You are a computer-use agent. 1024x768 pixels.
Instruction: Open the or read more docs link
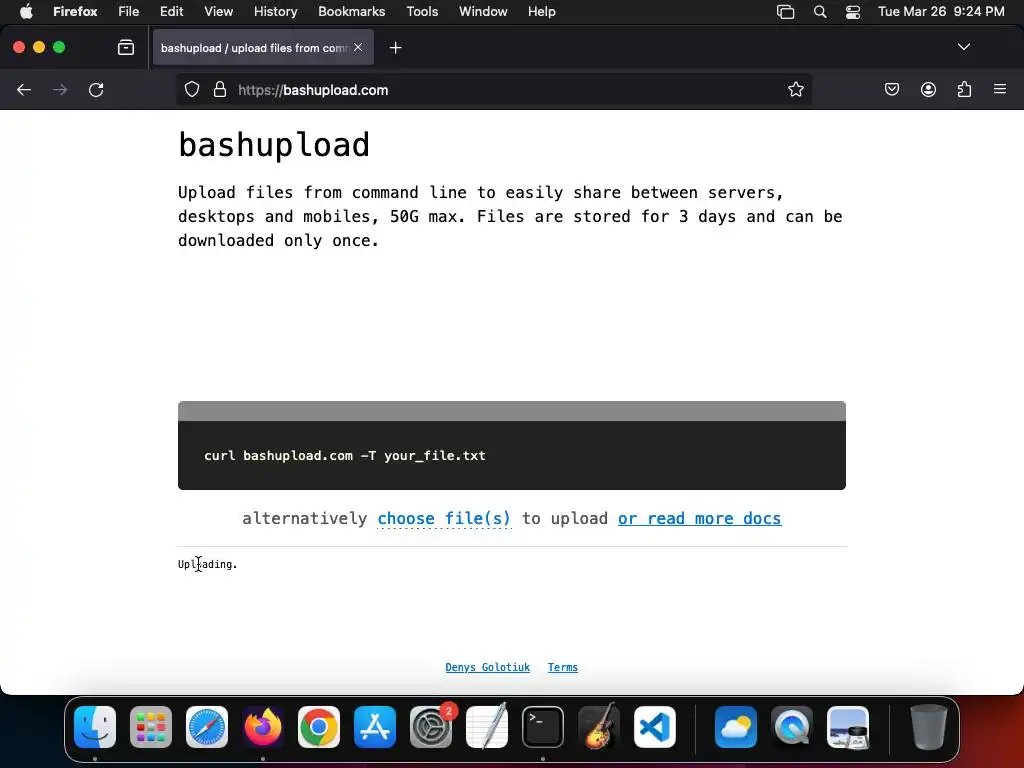[699, 519]
